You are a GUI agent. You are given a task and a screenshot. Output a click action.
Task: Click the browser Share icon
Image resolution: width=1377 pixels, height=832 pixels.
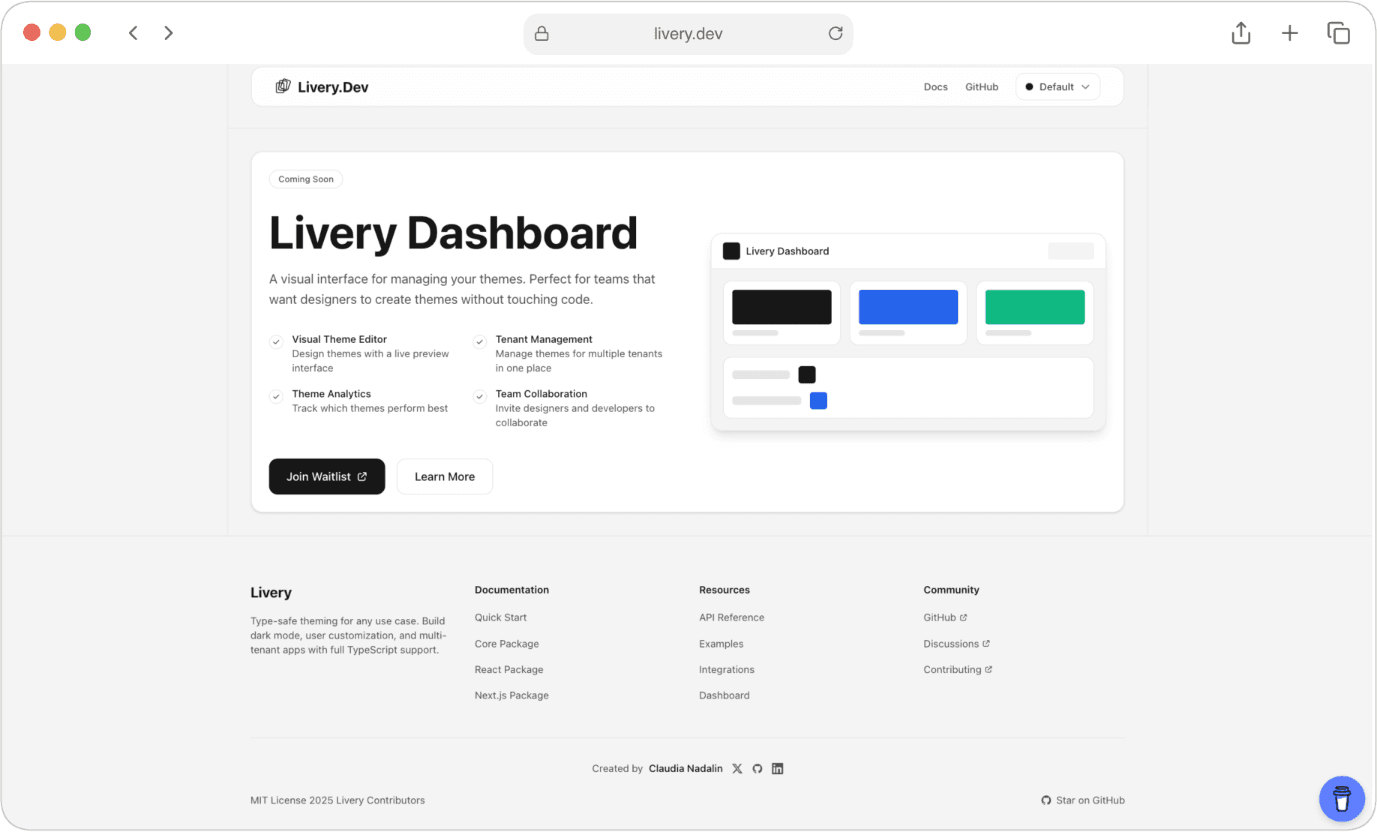coord(1240,33)
